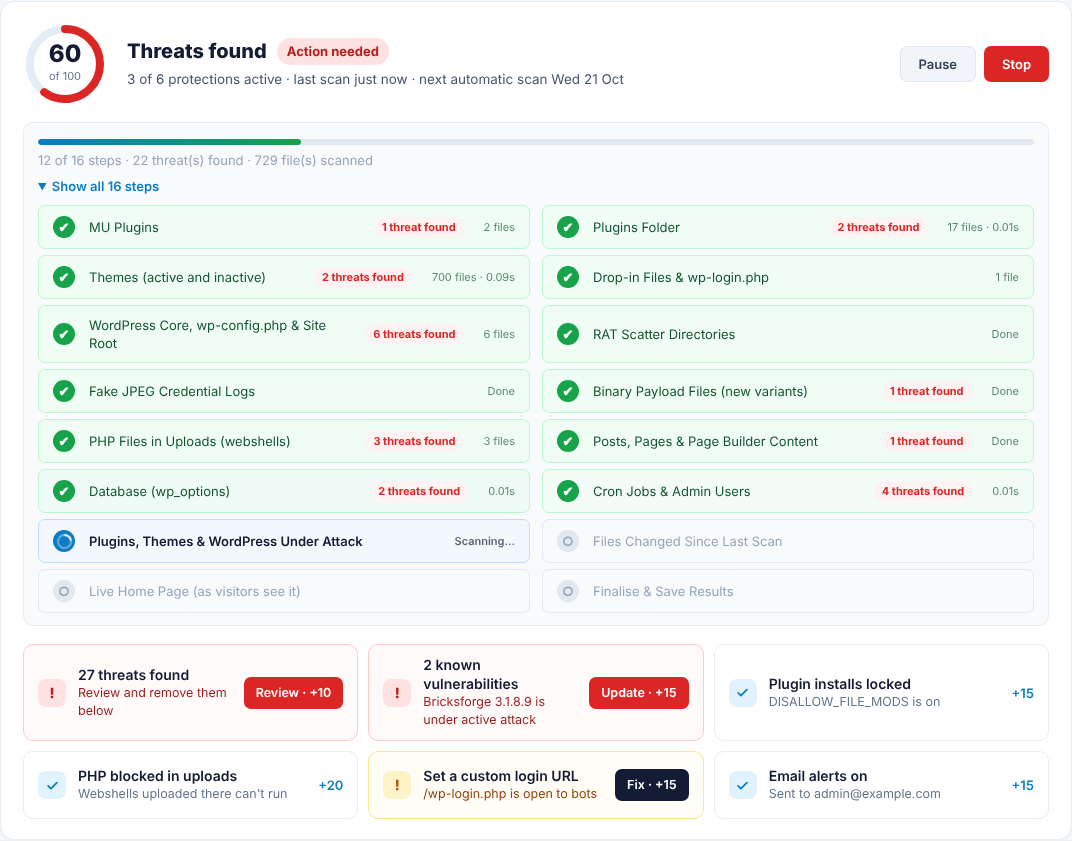Collapse the Show all 16 steps toggle
The width and height of the screenshot is (1072, 841).
pyautogui.click(x=98, y=187)
